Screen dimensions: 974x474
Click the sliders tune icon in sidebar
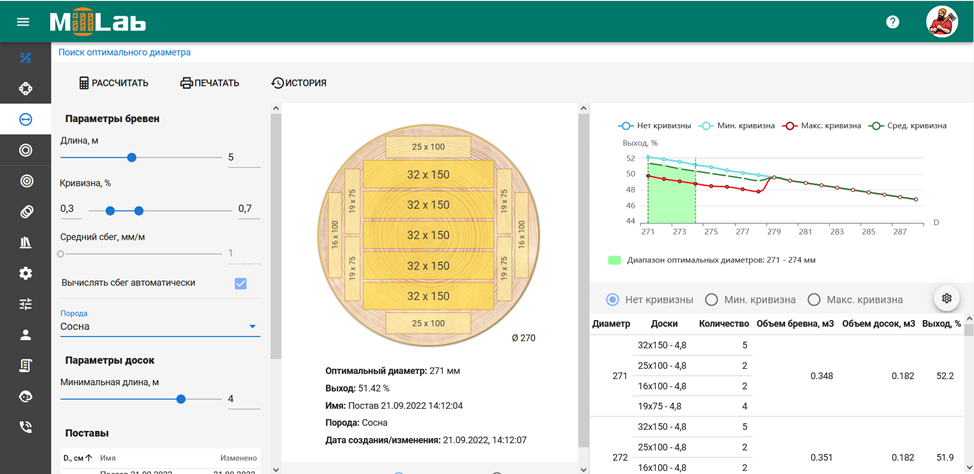point(25,304)
